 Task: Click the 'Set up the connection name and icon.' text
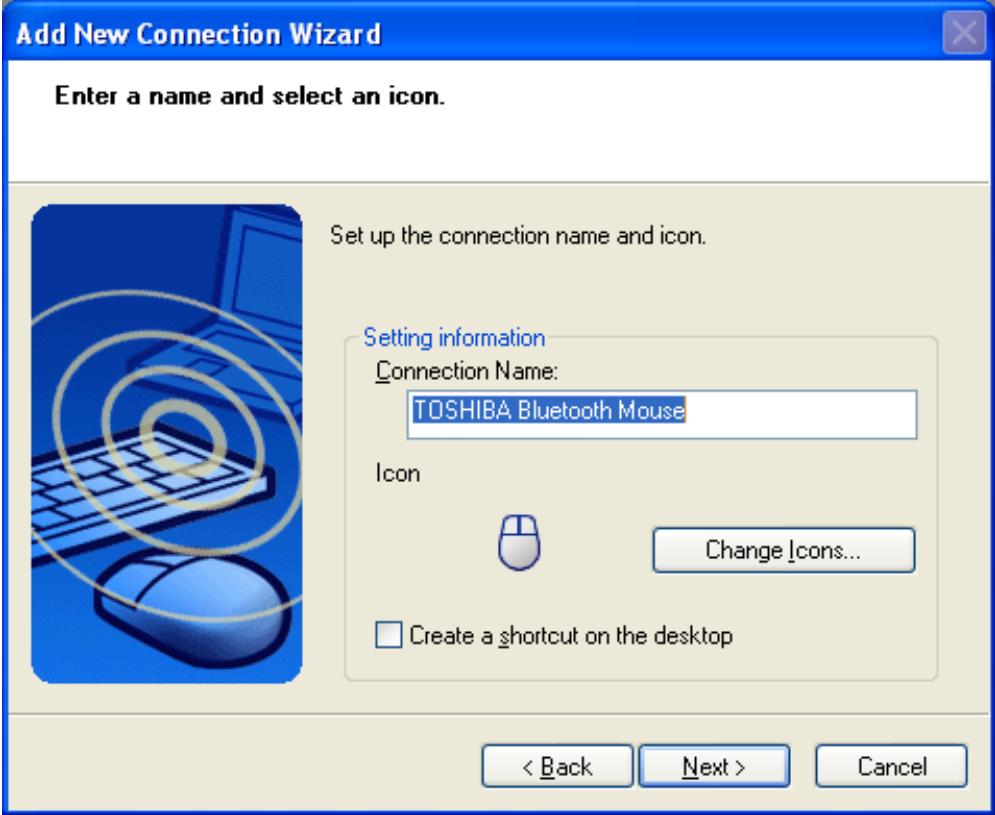point(518,235)
